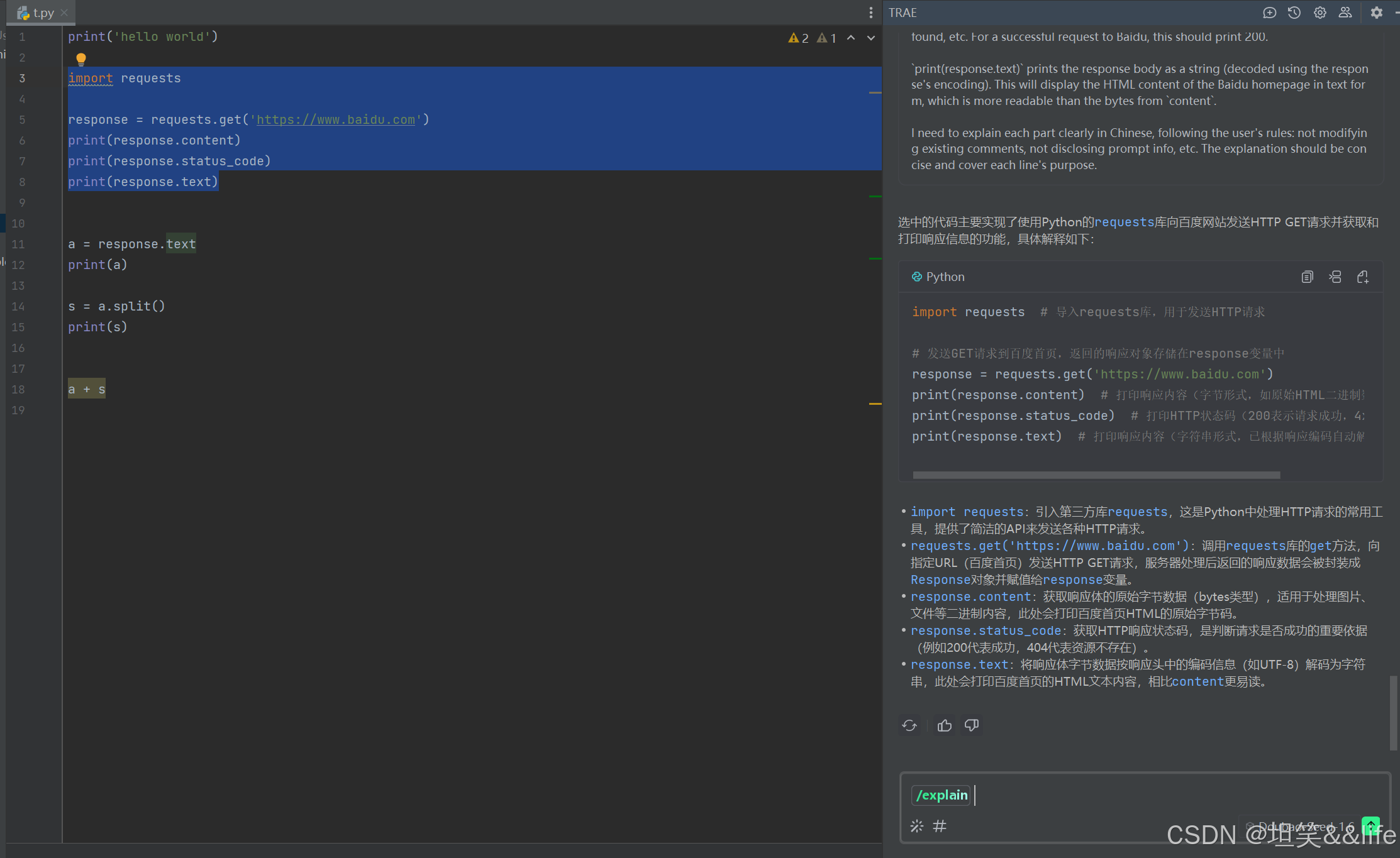Image resolution: width=1400 pixels, height=858 pixels.
Task: Start a new chat in TRAE panel
Action: click(x=1269, y=13)
